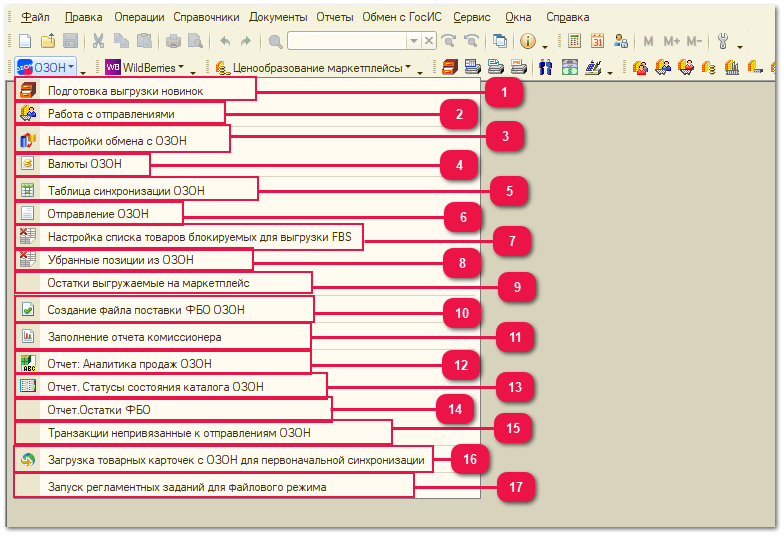Image resolution: width=784 pixels, height=536 pixels.
Task: Click the Redo arrow icon
Action: point(246,42)
